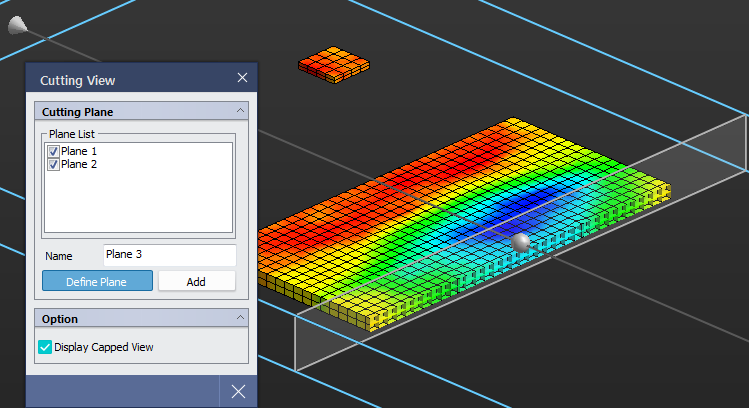
Task: Click the X icon in the panel footer
Action: pos(238,391)
